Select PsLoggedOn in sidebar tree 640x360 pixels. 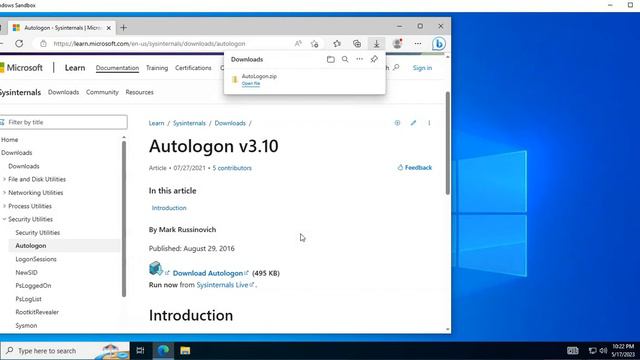pyautogui.click(x=33, y=285)
